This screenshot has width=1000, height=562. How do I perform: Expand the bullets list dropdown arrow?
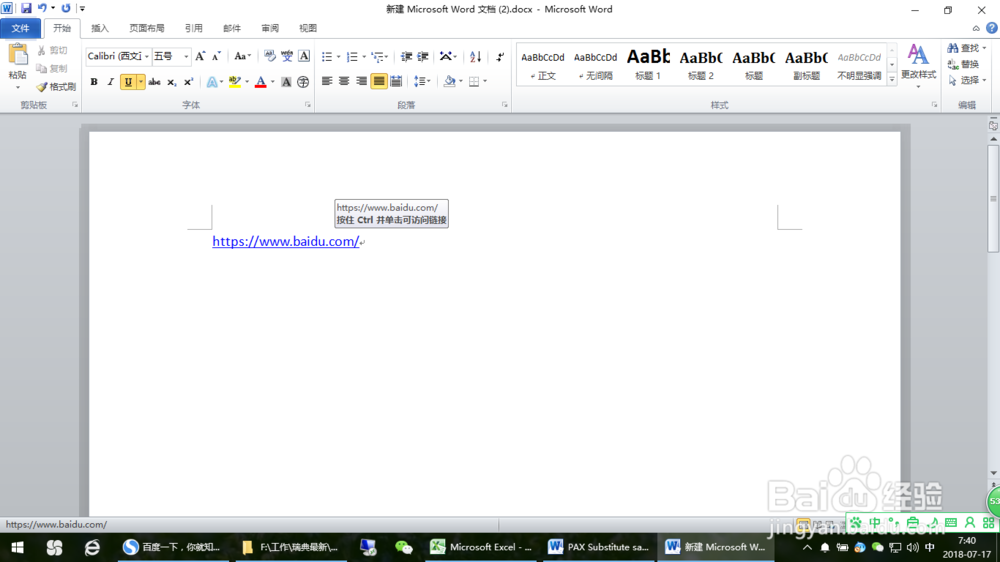tap(339, 57)
